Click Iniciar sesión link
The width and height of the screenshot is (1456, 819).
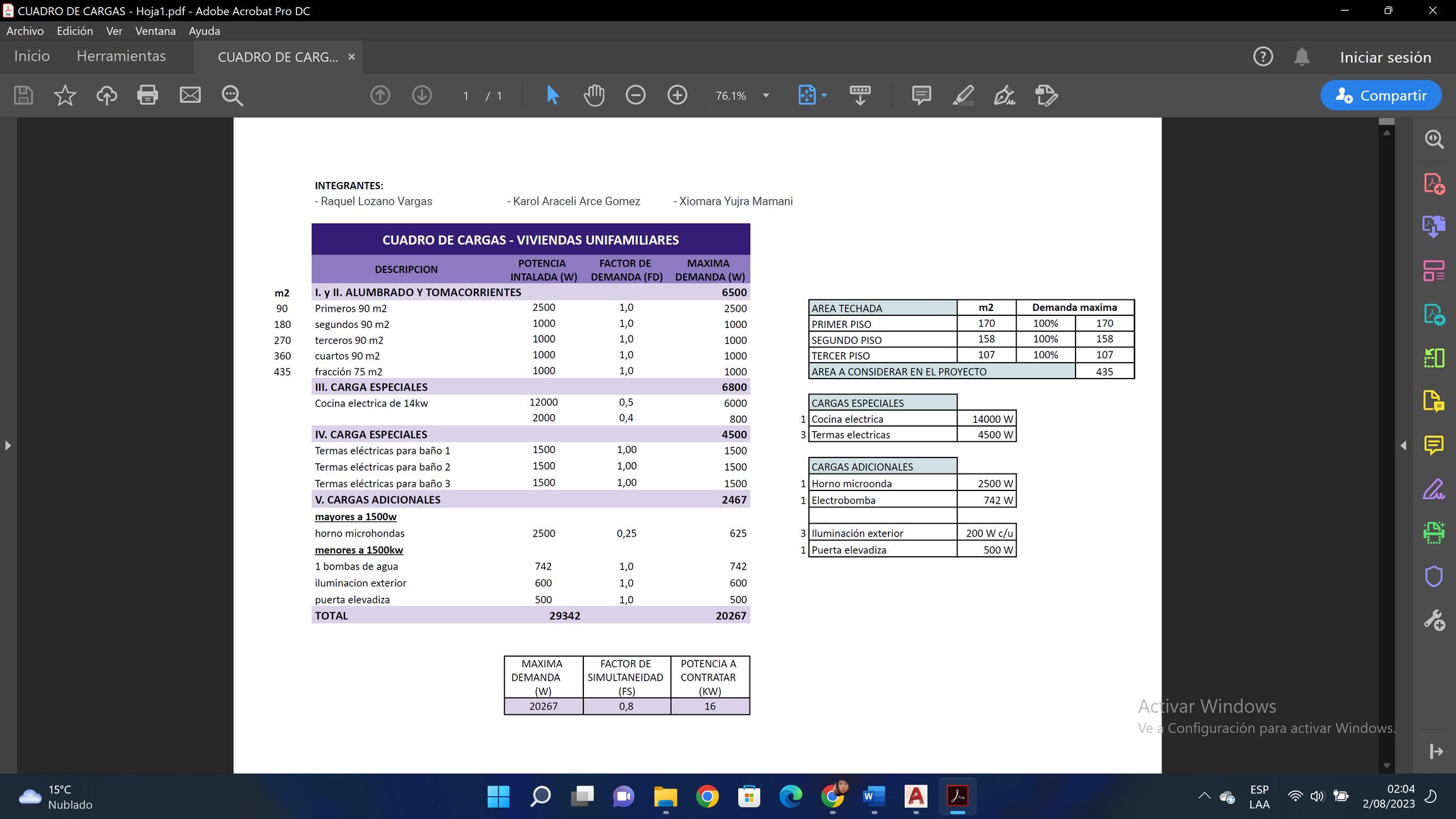1385,57
